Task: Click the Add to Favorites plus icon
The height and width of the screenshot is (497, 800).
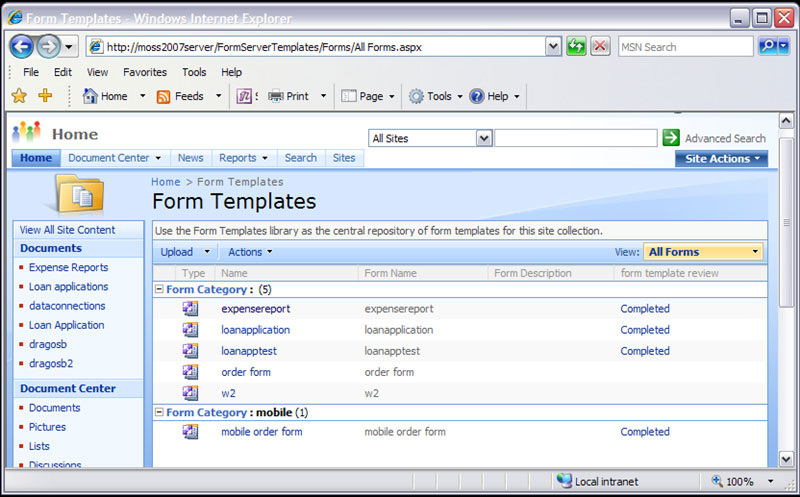Action: coord(45,96)
